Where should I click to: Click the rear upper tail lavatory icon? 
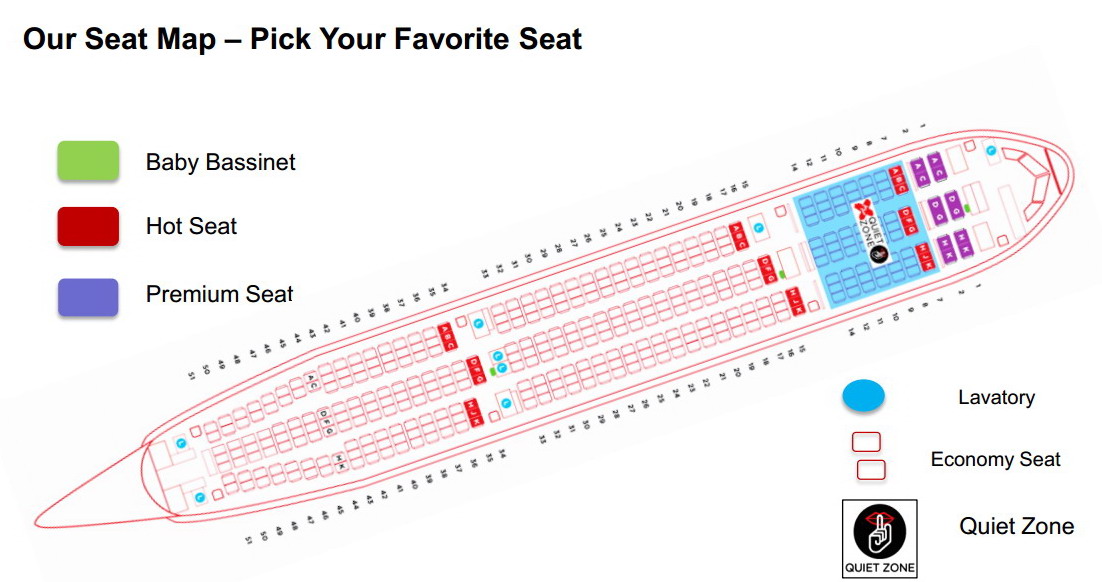pyautogui.click(x=181, y=444)
